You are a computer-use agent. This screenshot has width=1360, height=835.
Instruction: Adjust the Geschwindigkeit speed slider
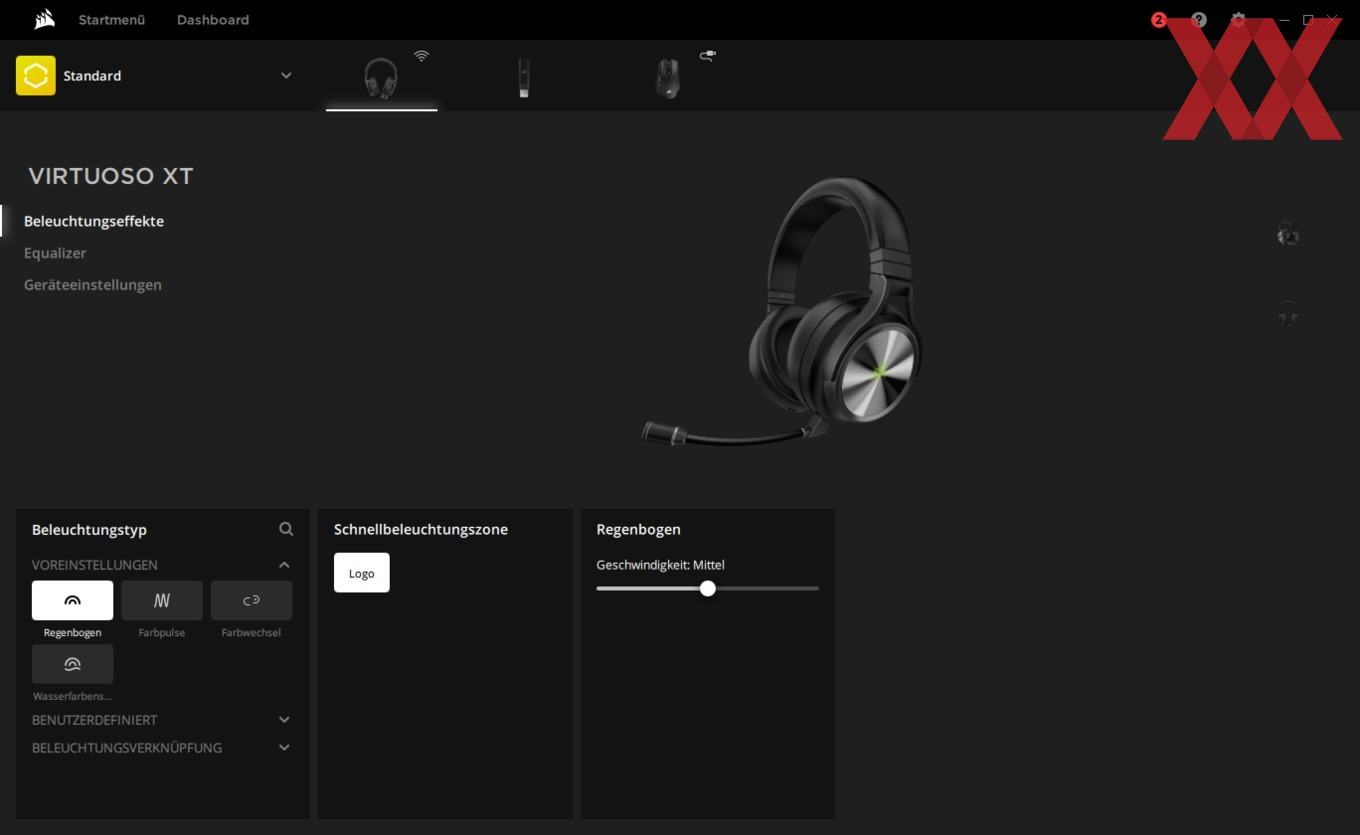[x=708, y=588]
